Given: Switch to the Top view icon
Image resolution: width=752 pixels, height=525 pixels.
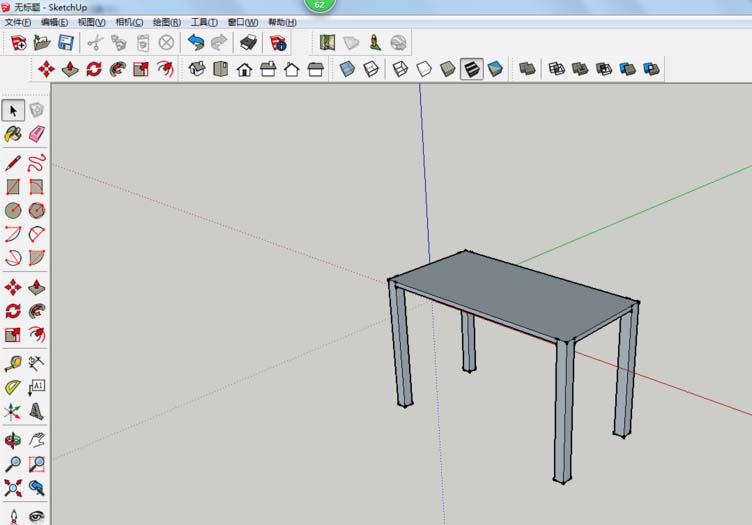Looking at the screenshot, I should pyautogui.click(x=220, y=69).
